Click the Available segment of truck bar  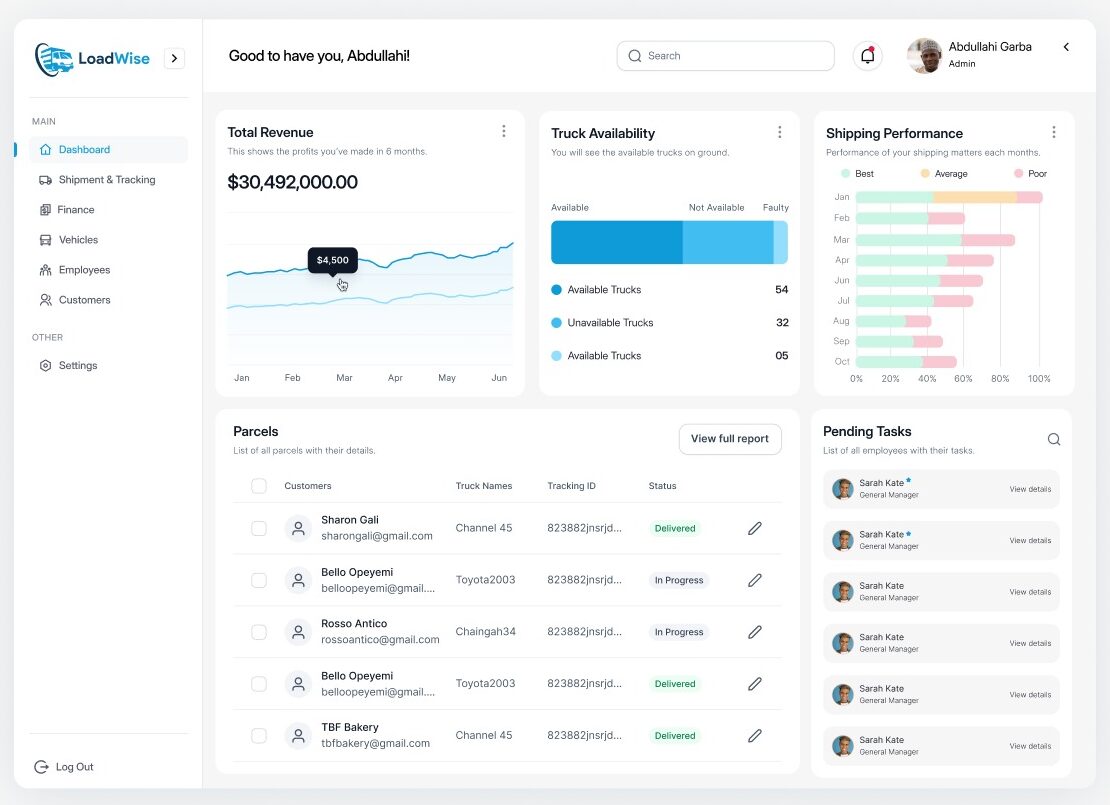click(x=616, y=242)
